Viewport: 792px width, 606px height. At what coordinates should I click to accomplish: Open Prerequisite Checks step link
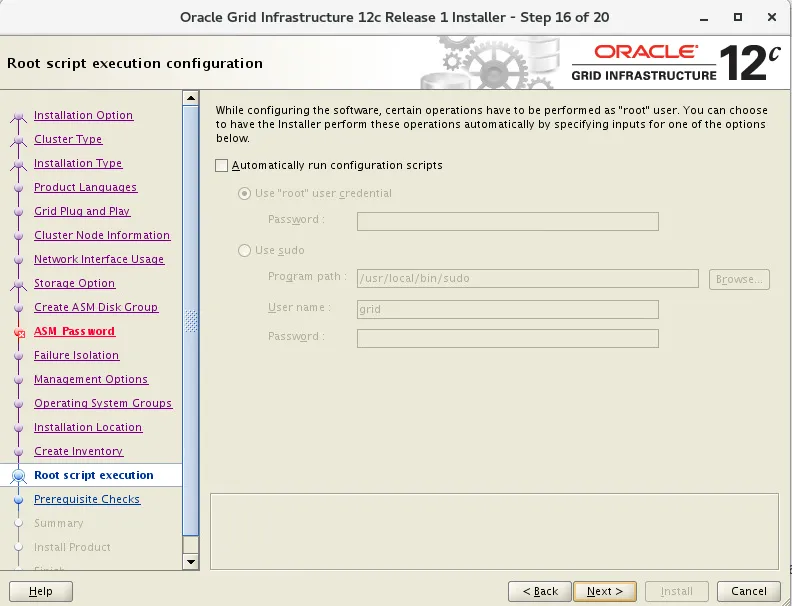pos(87,499)
